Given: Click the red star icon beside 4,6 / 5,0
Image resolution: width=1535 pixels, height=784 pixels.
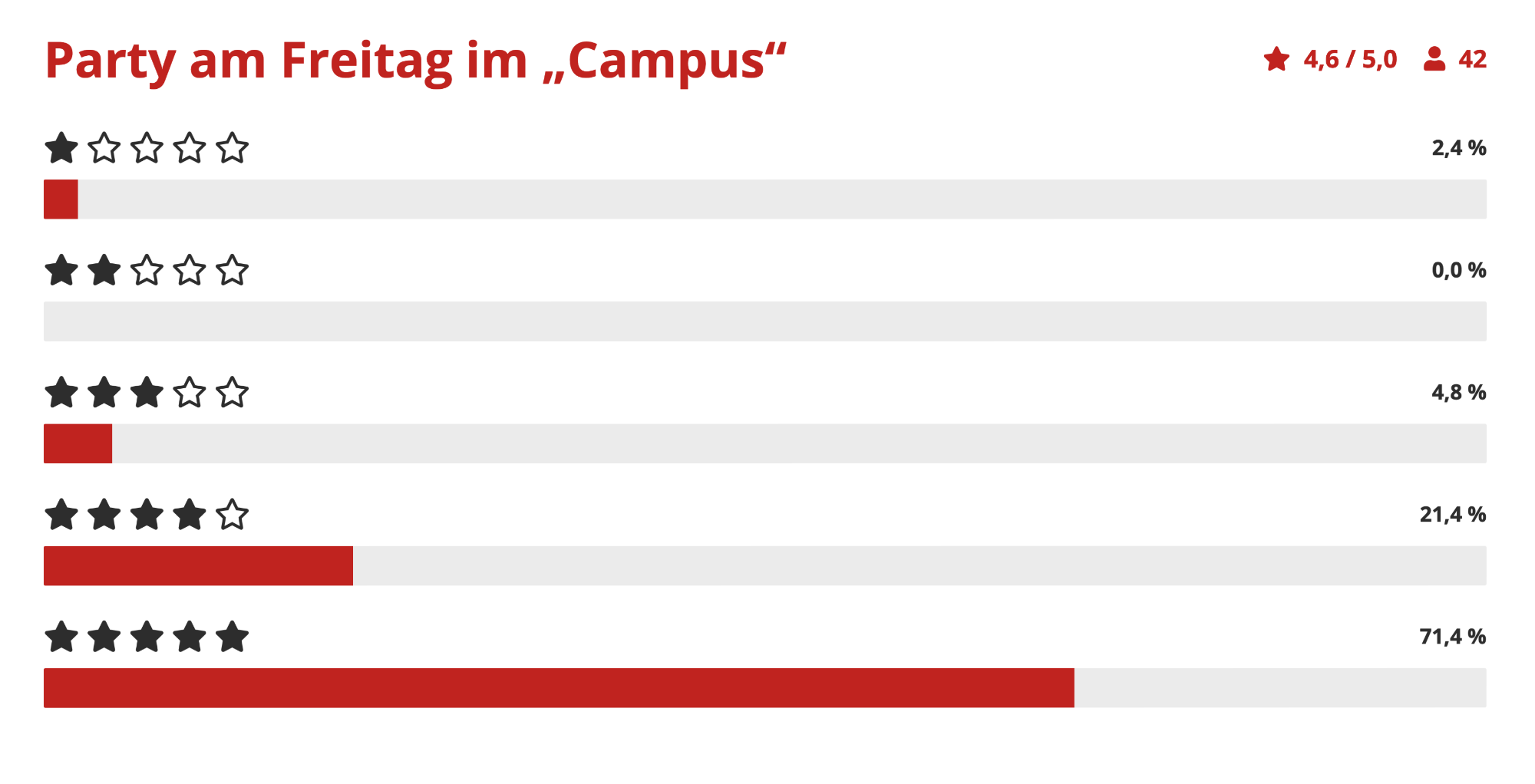Looking at the screenshot, I should [1276, 59].
